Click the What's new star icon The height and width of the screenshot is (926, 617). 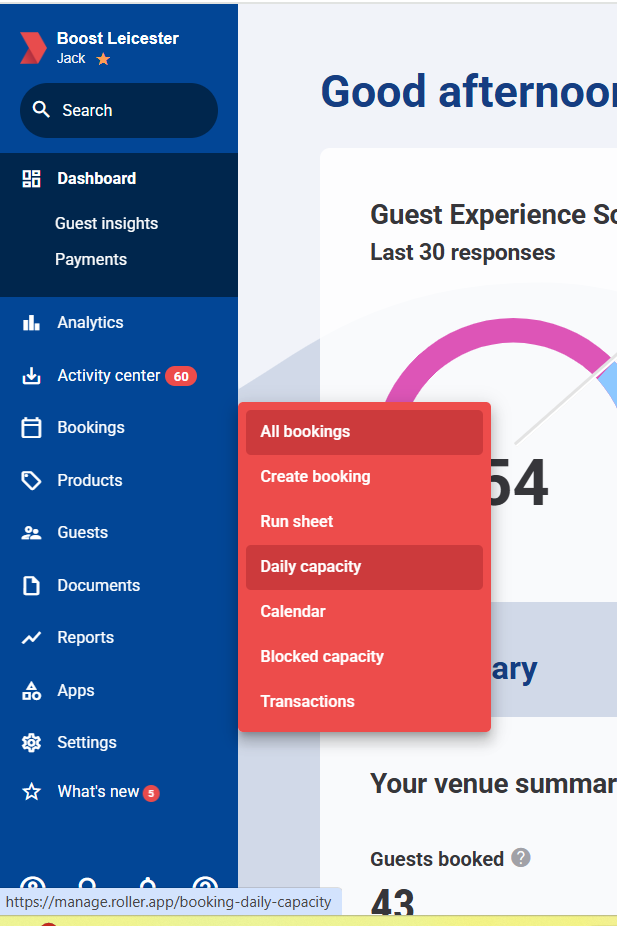[31, 791]
